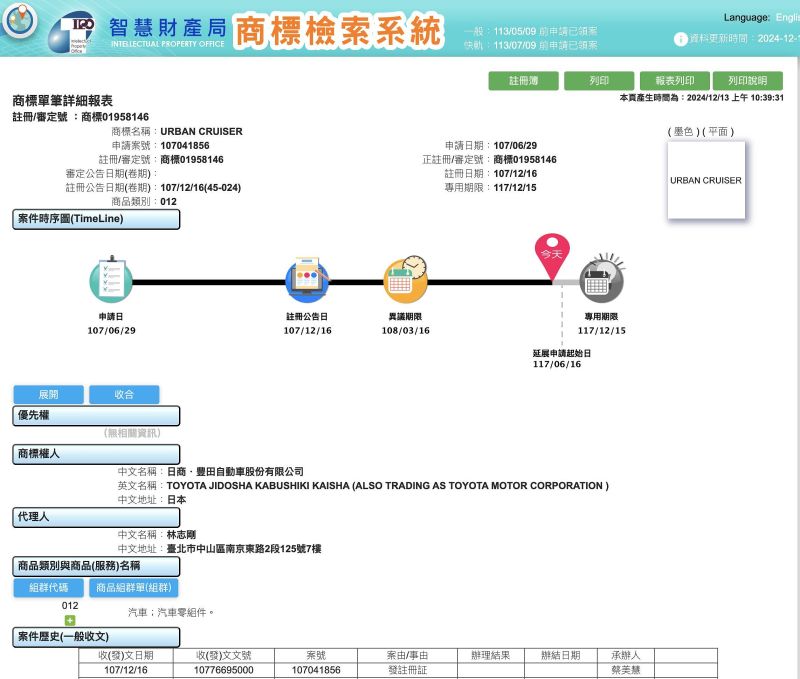800x679 pixels.
Task: Click the 辦理結果 column header
Action: pyautogui.click(x=491, y=656)
